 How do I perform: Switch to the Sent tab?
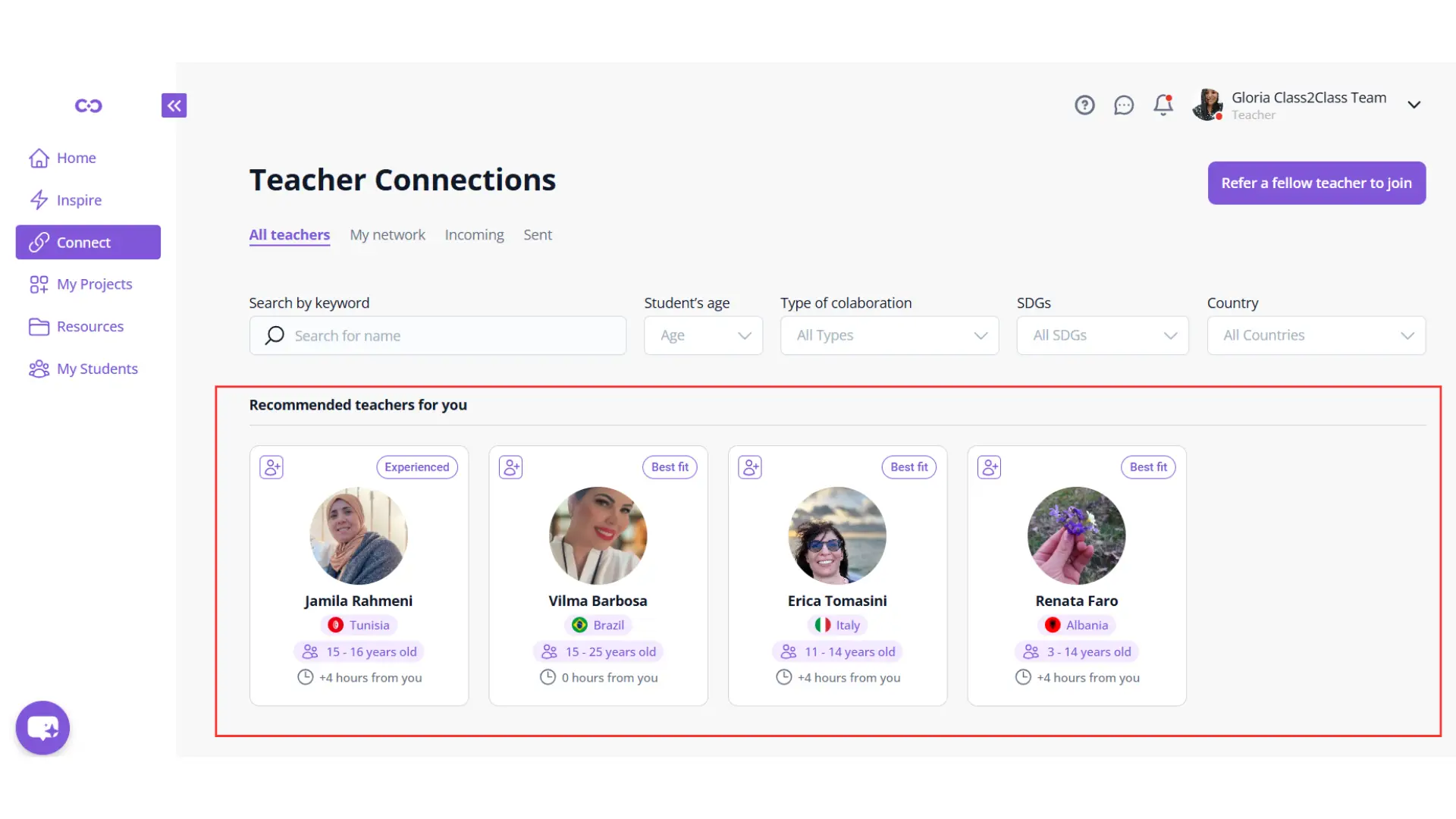coord(538,235)
